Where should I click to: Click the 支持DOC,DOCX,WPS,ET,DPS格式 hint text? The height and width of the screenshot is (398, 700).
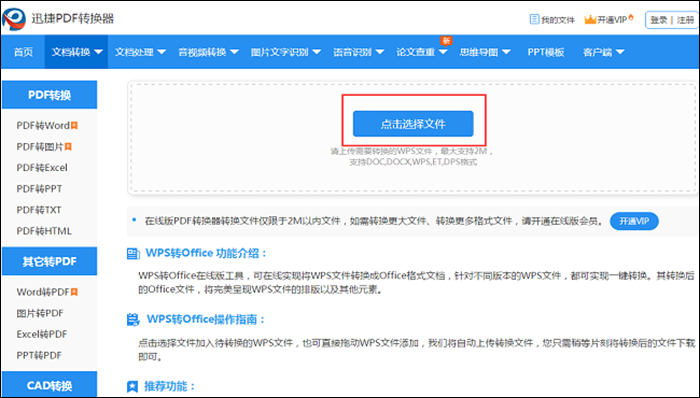point(413,162)
